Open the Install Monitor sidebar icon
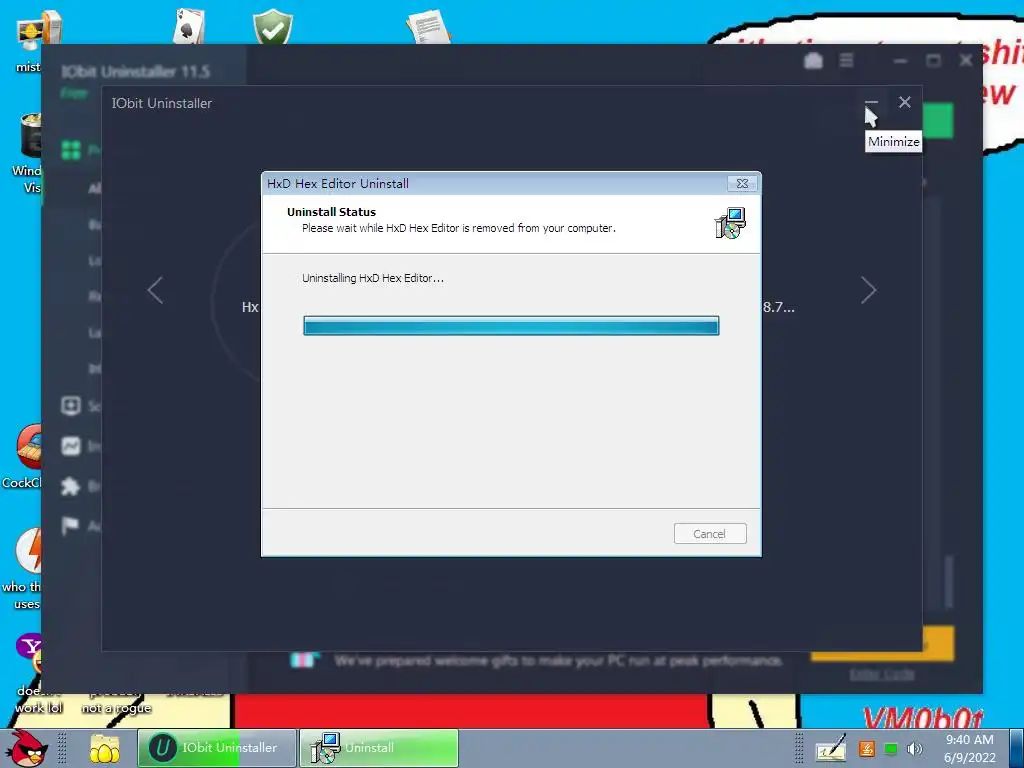Screen dimensions: 1024x768 pos(71,446)
